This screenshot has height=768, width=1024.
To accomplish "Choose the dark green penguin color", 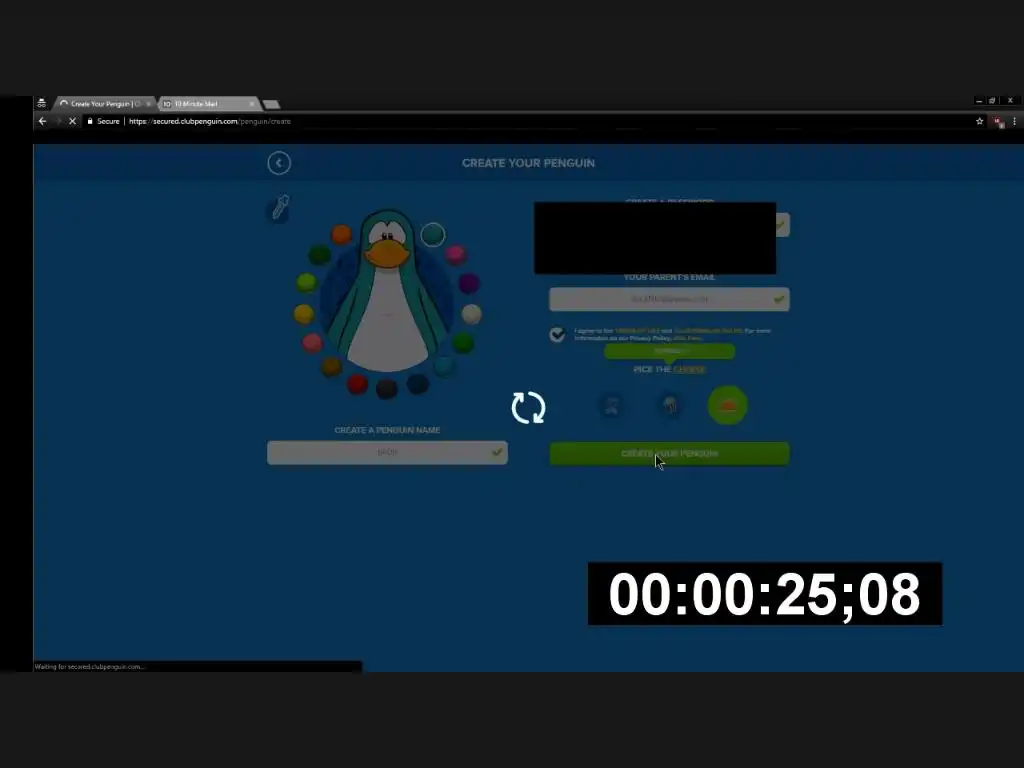I will click(319, 254).
